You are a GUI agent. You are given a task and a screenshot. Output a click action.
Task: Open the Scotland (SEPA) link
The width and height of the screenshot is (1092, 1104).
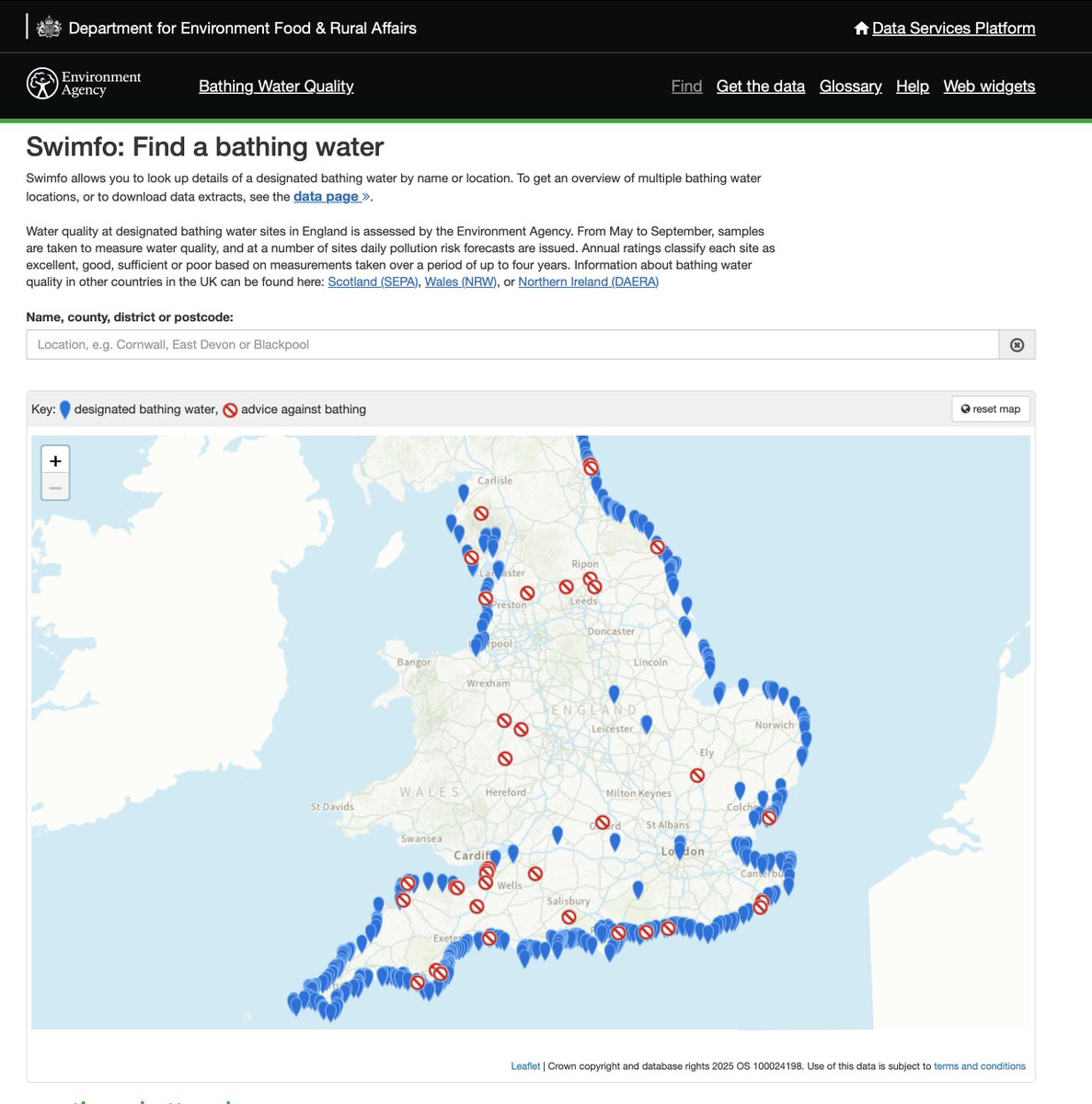(373, 282)
